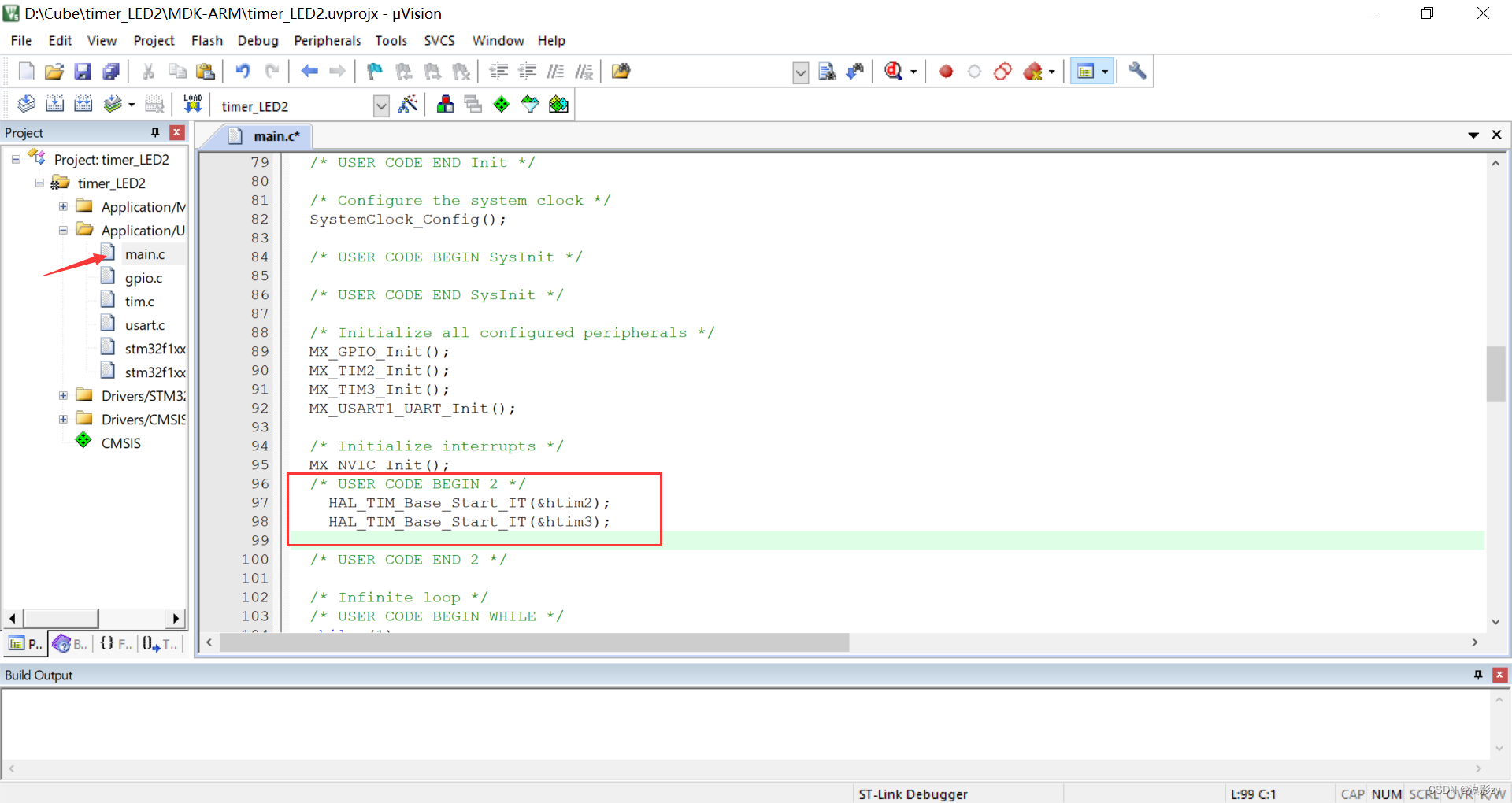Pin the Project panel
This screenshot has width=1512, height=803.
pos(155,132)
